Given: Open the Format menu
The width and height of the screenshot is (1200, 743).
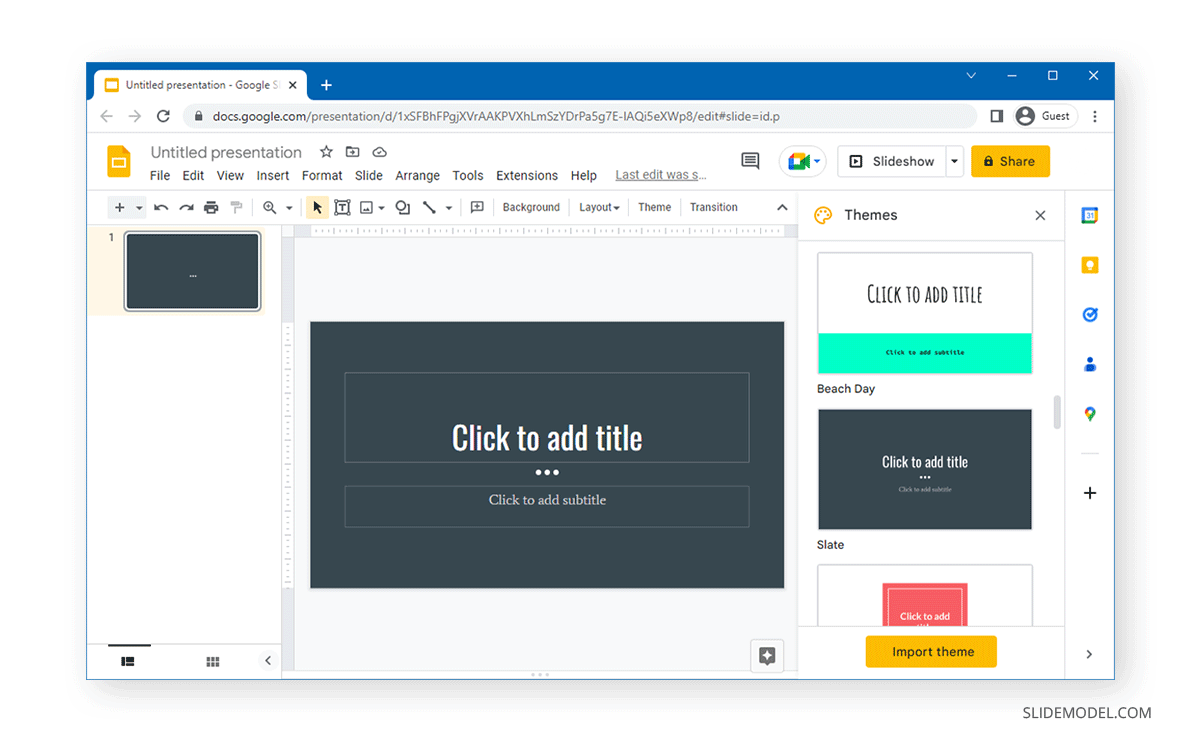Looking at the screenshot, I should [x=322, y=175].
